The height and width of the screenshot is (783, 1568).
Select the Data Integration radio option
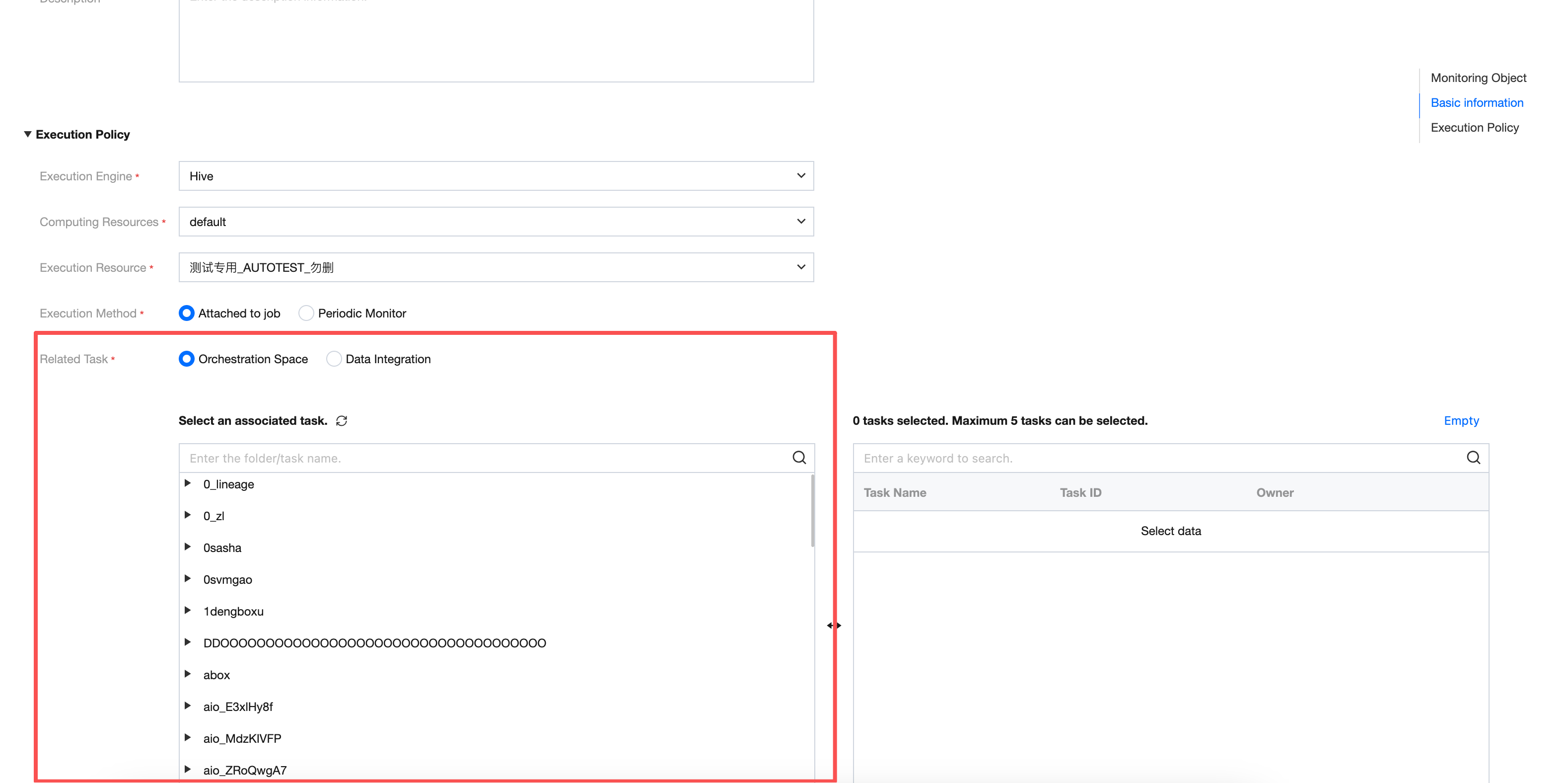334,359
